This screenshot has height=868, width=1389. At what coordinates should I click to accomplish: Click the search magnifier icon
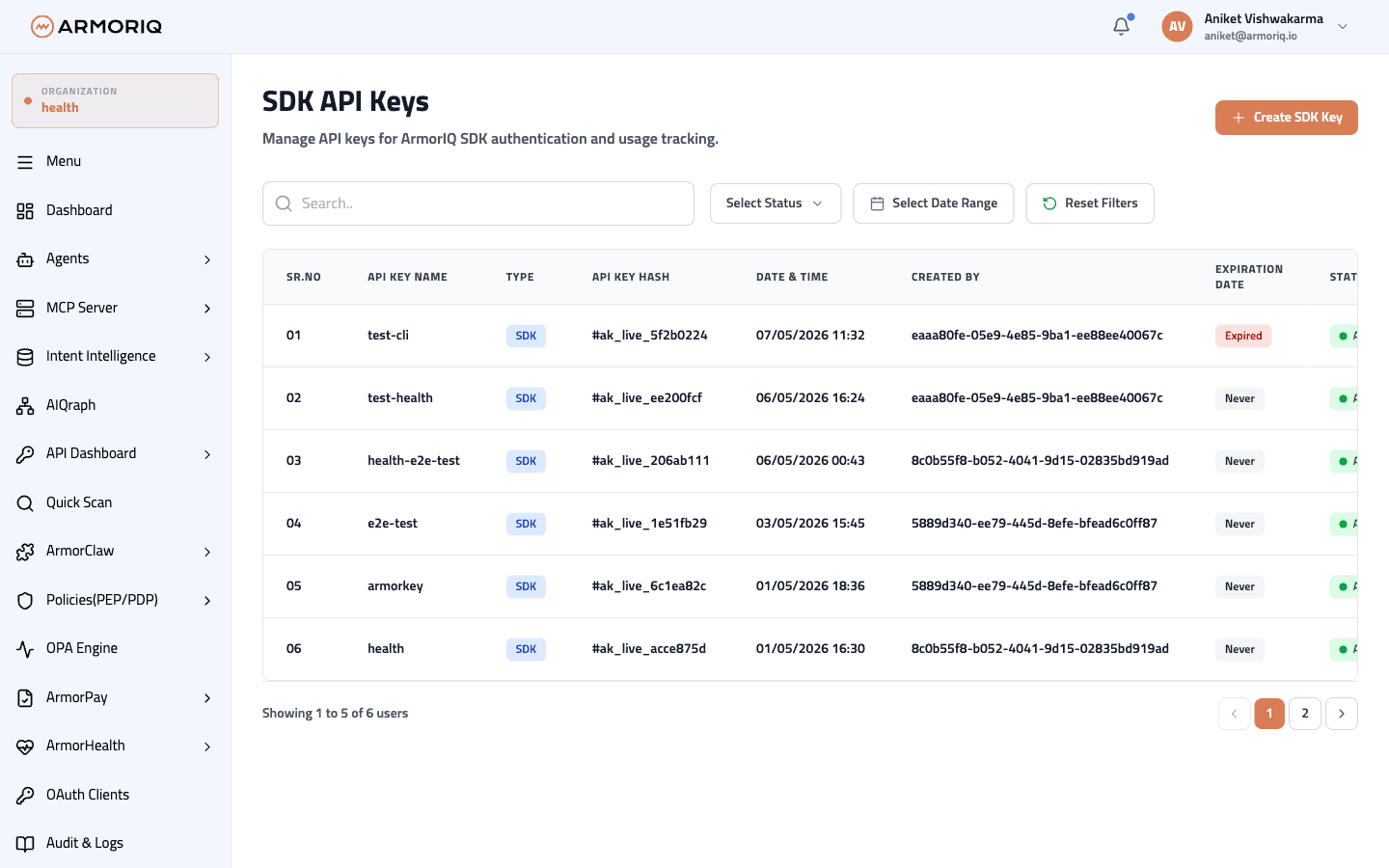[284, 203]
